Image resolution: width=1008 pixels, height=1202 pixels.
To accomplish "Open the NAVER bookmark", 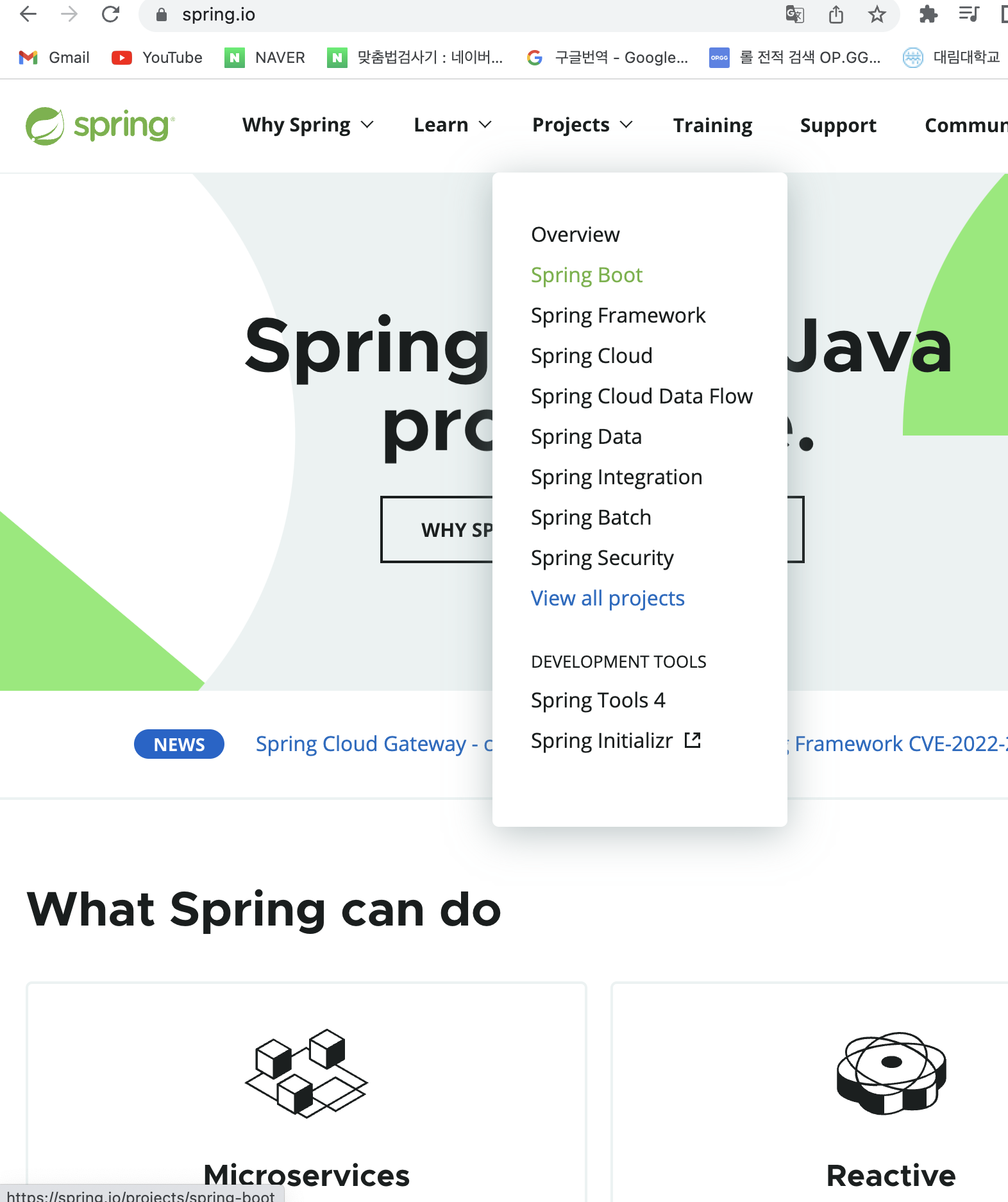I will click(x=265, y=58).
